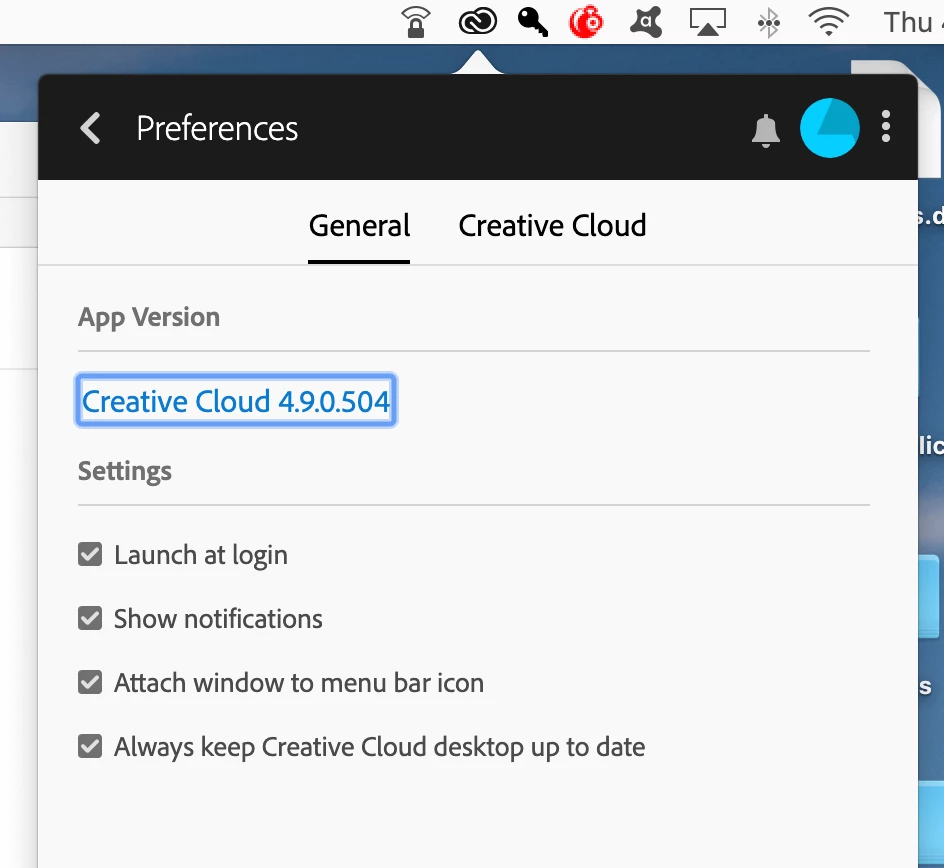The height and width of the screenshot is (868, 944).
Task: Click the Thu clock in menu bar
Action: [913, 22]
